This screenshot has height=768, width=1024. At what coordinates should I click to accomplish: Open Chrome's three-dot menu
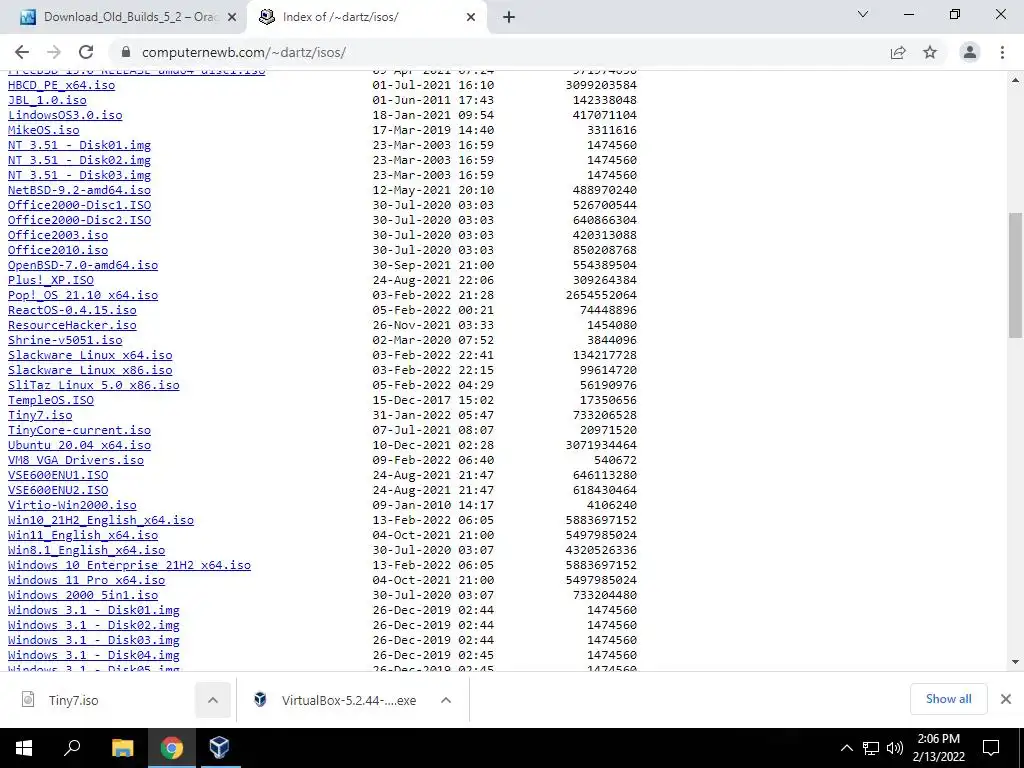(1002, 52)
